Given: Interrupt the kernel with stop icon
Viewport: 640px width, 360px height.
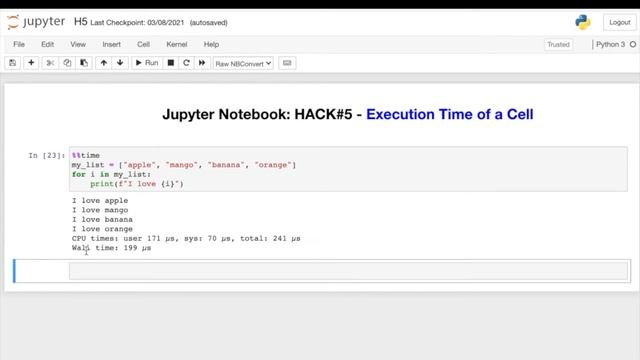Looking at the screenshot, I should [x=171, y=63].
